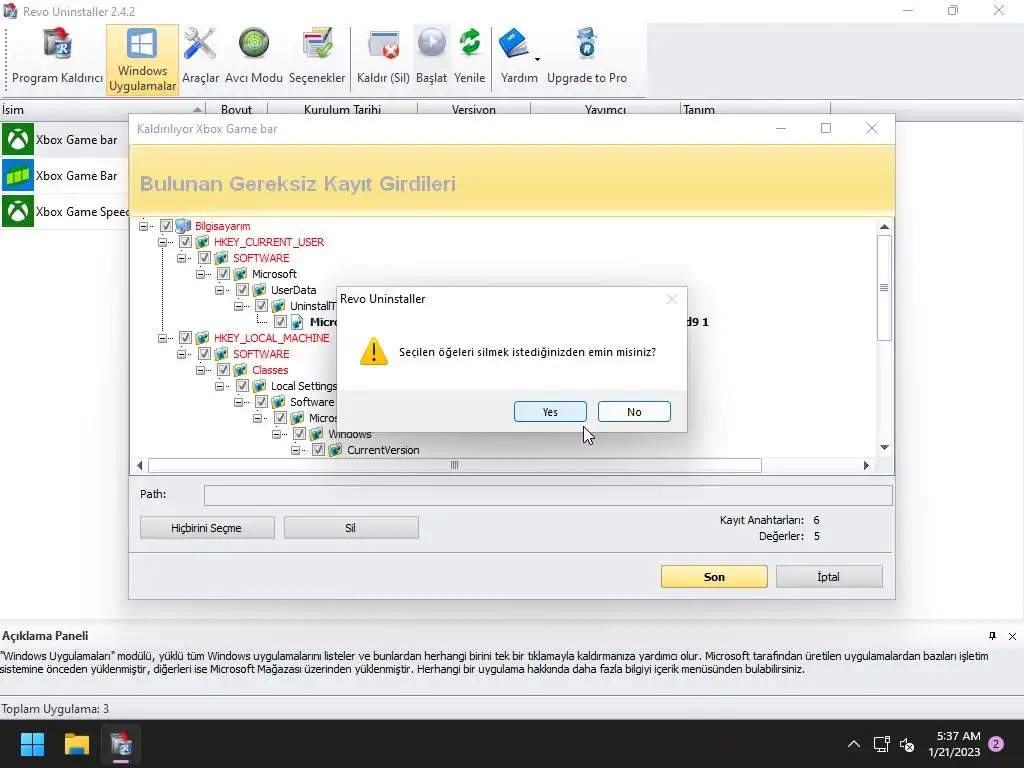1024x768 pixels.
Task: Activate Avcı Modu radar icon
Action: click(x=253, y=58)
